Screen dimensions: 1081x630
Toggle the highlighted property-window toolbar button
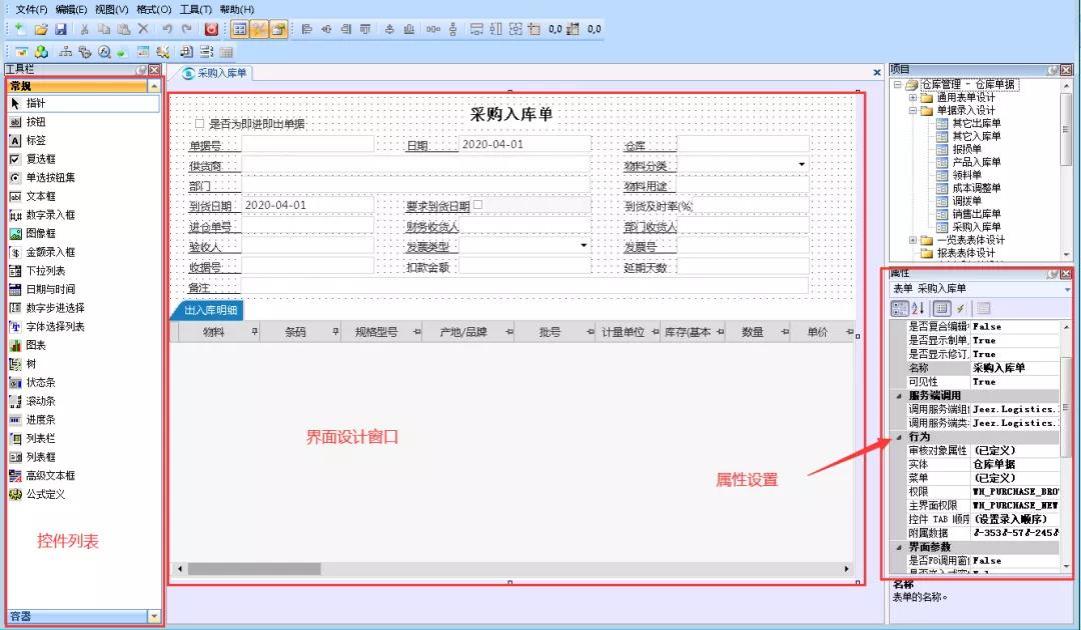(x=278, y=29)
